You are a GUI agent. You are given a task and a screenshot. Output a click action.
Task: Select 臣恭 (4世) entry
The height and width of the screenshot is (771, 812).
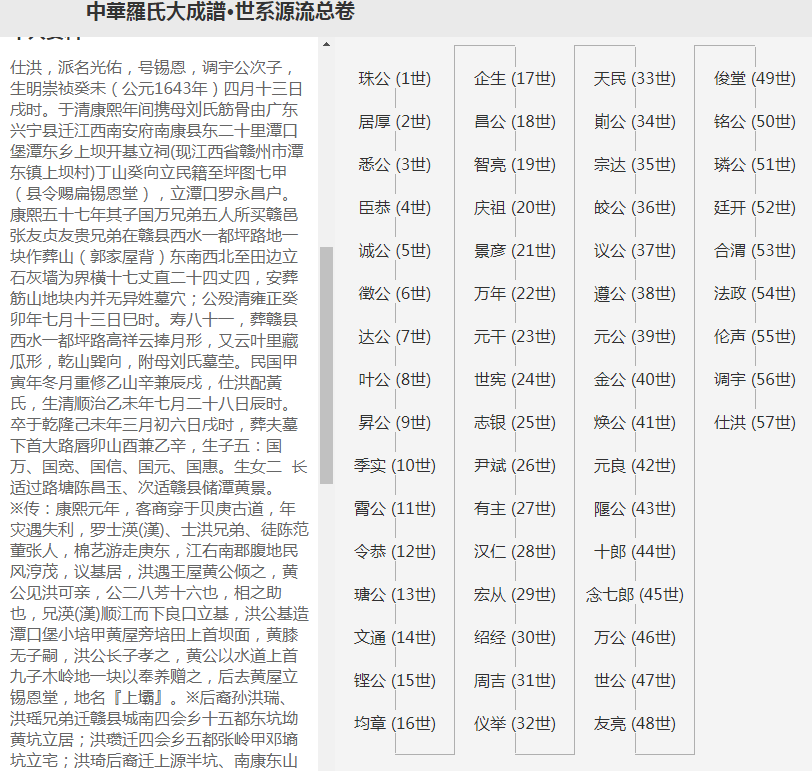(x=395, y=208)
